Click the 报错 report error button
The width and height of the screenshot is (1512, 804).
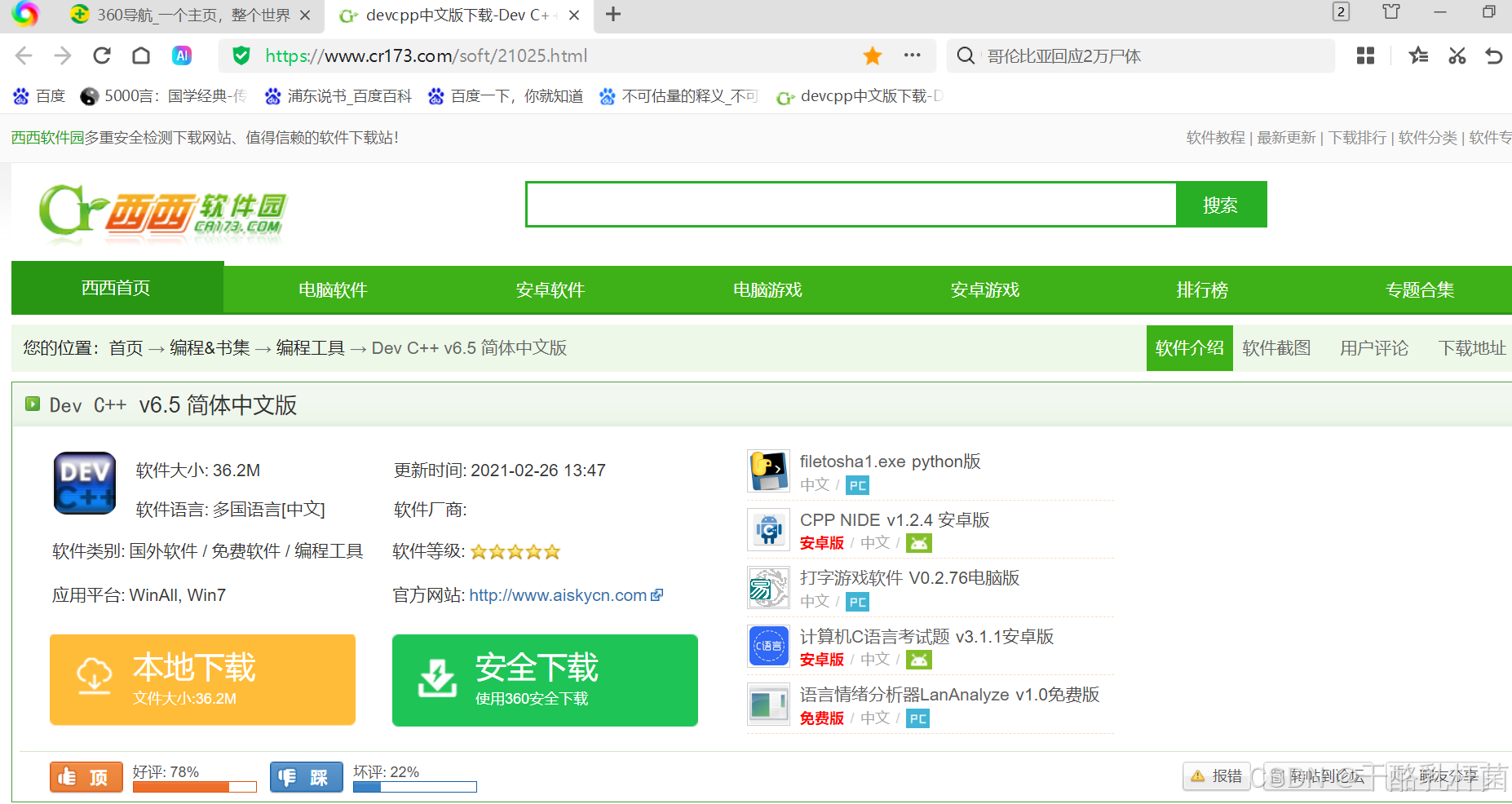click(1216, 776)
